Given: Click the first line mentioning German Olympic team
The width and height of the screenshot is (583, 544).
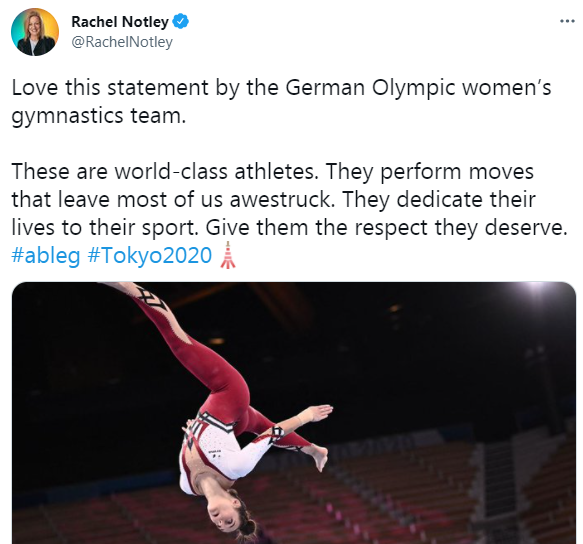Looking at the screenshot, I should [x=281, y=88].
